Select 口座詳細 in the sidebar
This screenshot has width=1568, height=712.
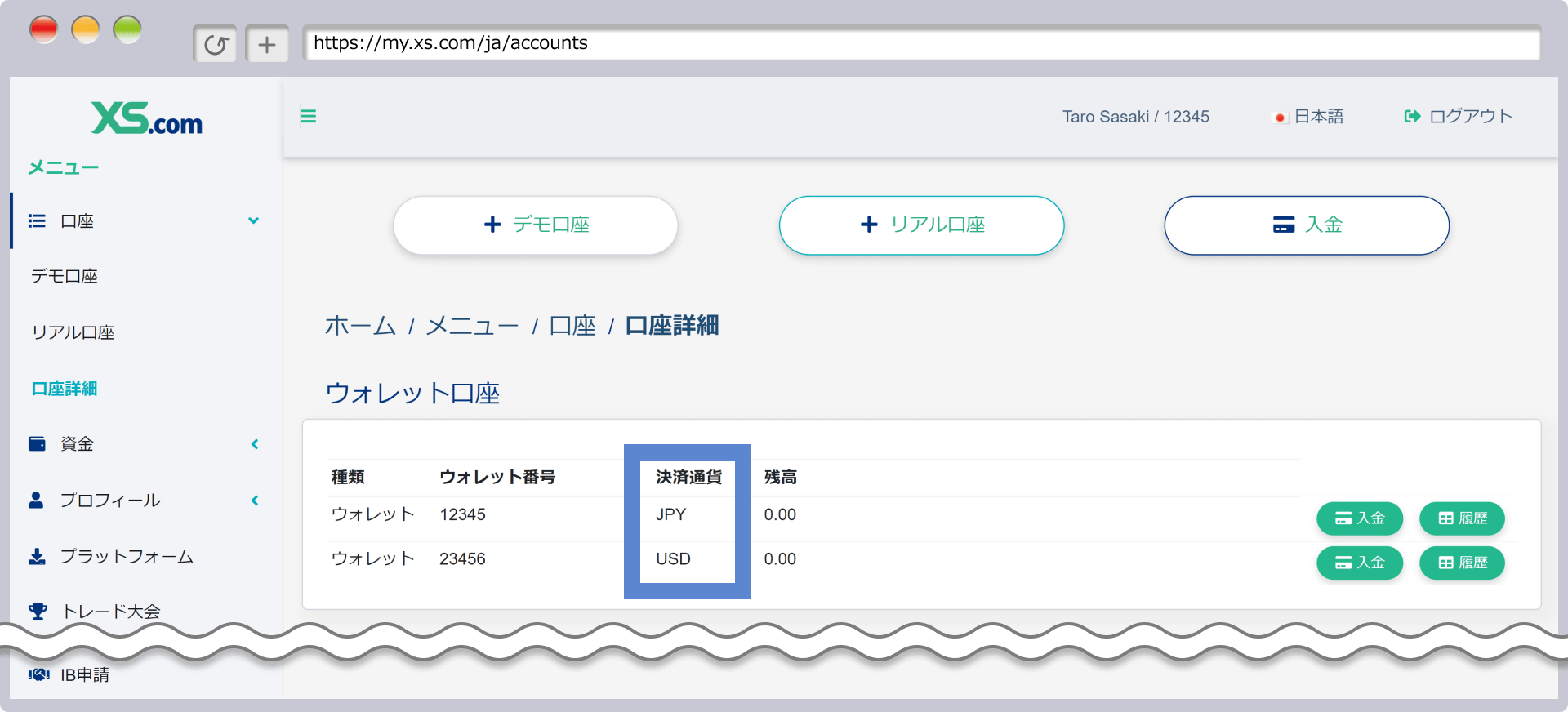click(x=64, y=389)
